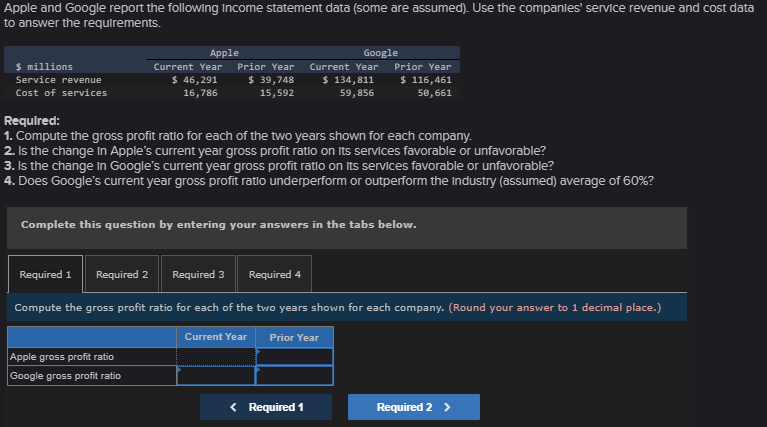
Task: Click the Google gross profit ratio label
Action: [66, 376]
